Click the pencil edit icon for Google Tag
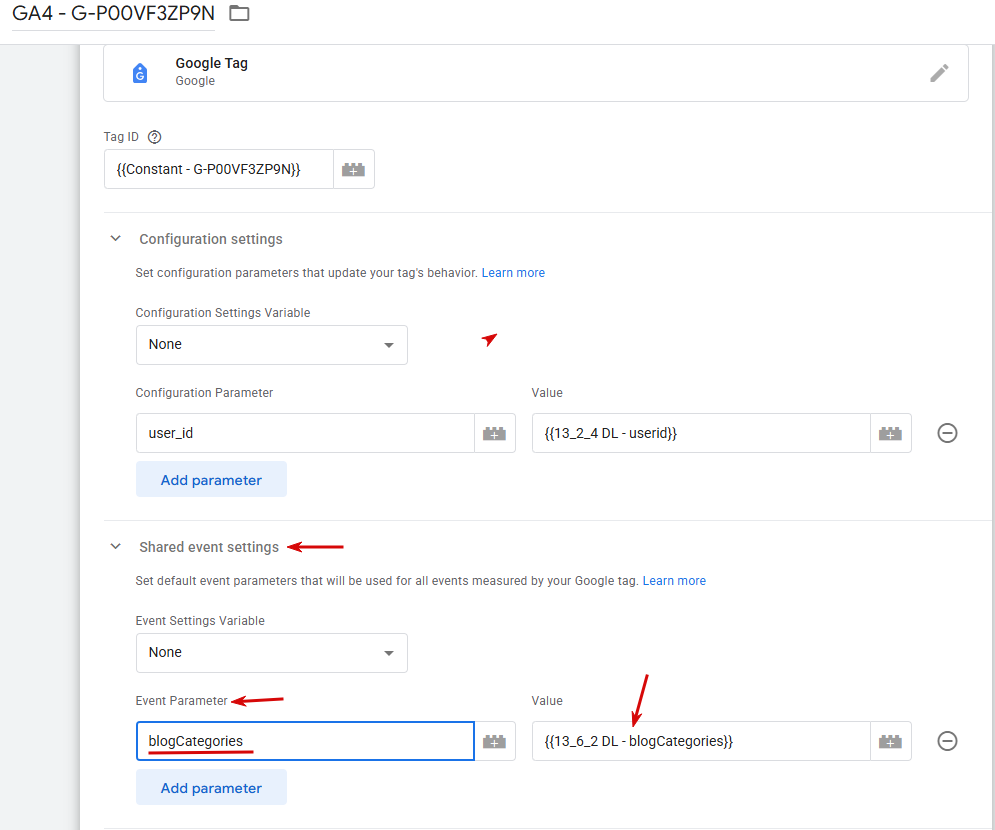The width and height of the screenshot is (995, 830). [x=939, y=73]
